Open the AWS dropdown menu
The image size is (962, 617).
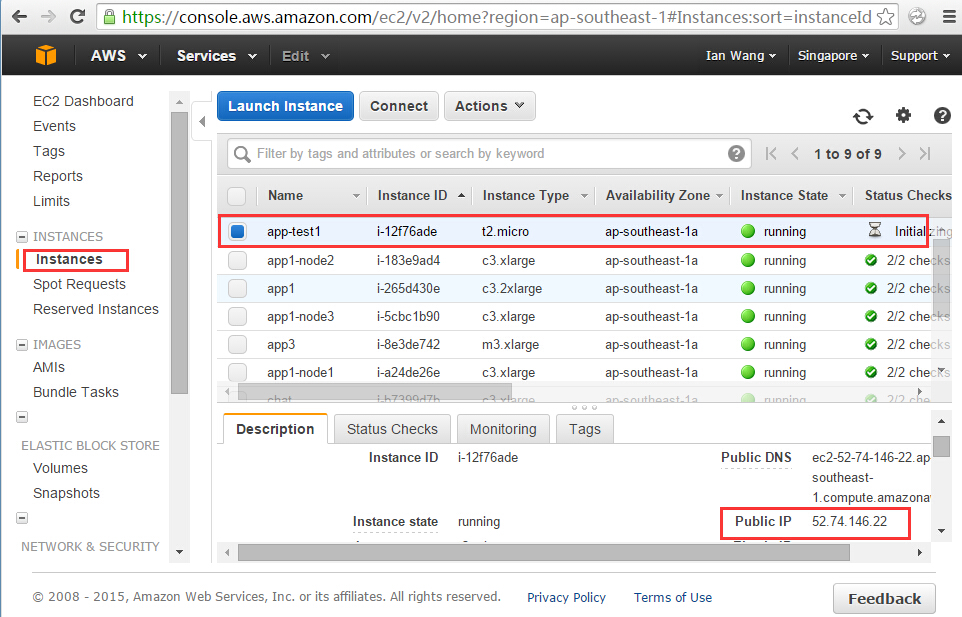(118, 56)
